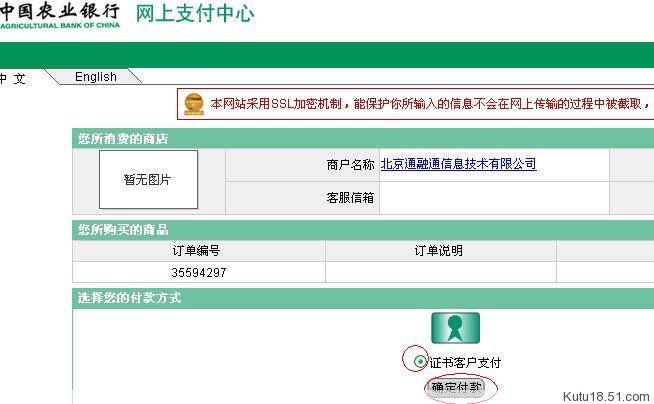Click the 暂无图片 merchant image placeholder
Image resolution: width=654 pixels, height=404 pixels.
pyautogui.click(x=148, y=180)
